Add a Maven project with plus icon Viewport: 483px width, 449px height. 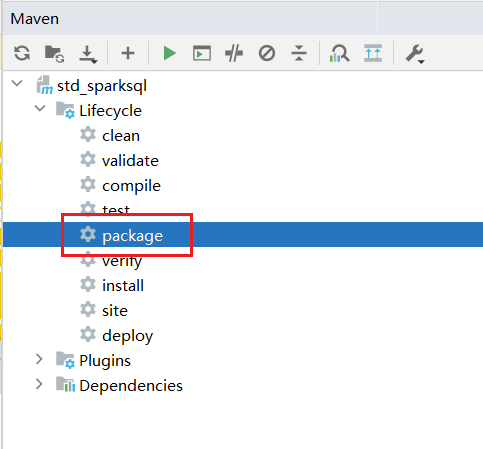pos(128,53)
